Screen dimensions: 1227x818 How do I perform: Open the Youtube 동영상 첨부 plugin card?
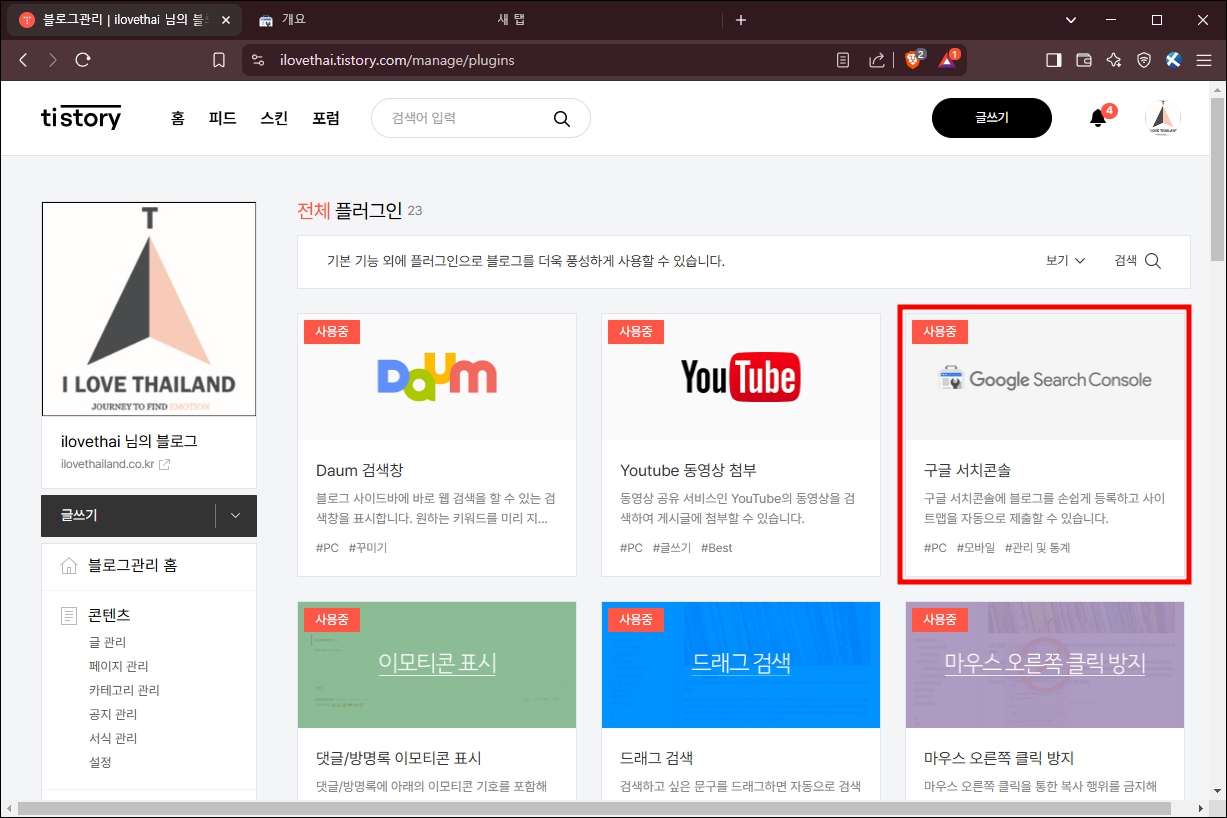pos(741,445)
